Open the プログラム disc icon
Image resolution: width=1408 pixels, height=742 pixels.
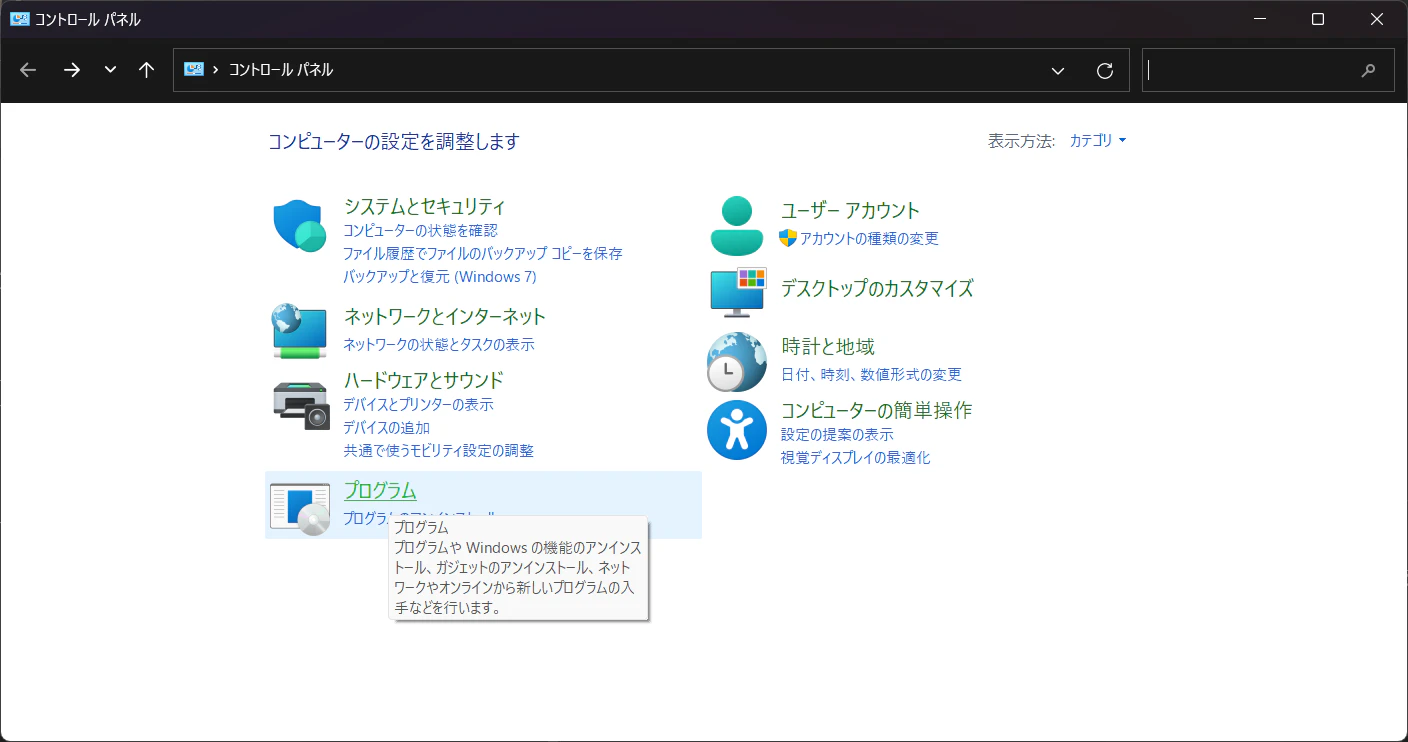(300, 508)
